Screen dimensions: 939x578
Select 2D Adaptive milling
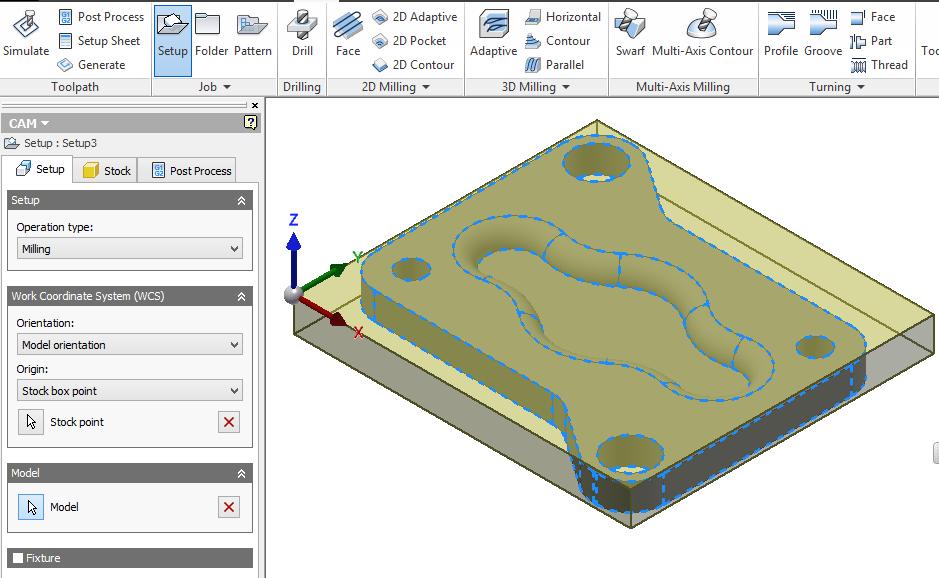pos(414,17)
